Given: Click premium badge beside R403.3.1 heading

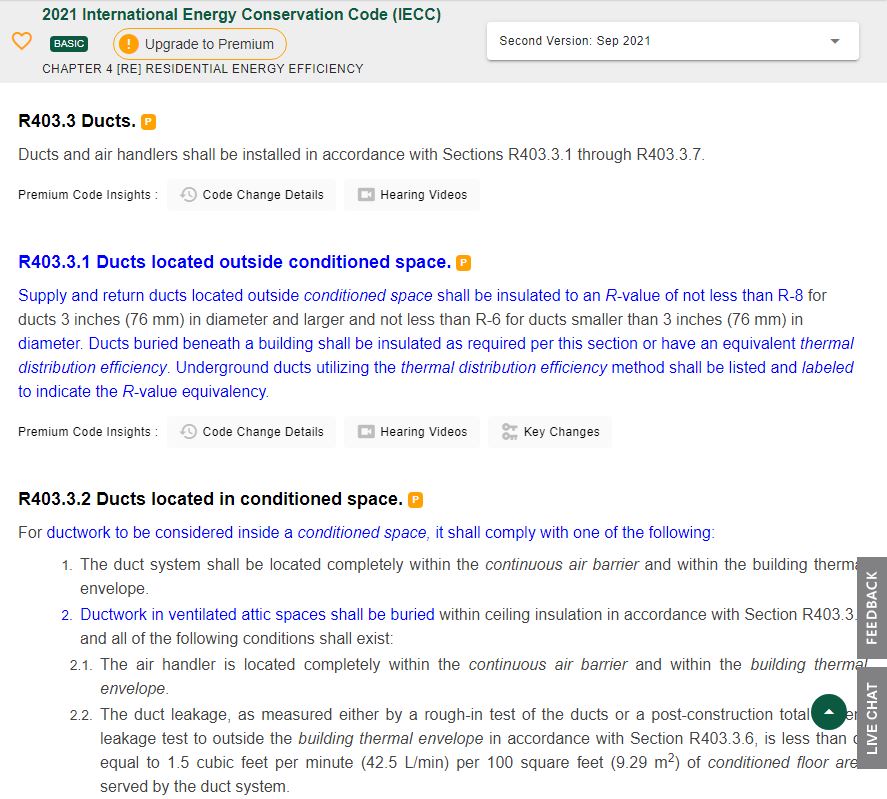Looking at the screenshot, I should [463, 263].
